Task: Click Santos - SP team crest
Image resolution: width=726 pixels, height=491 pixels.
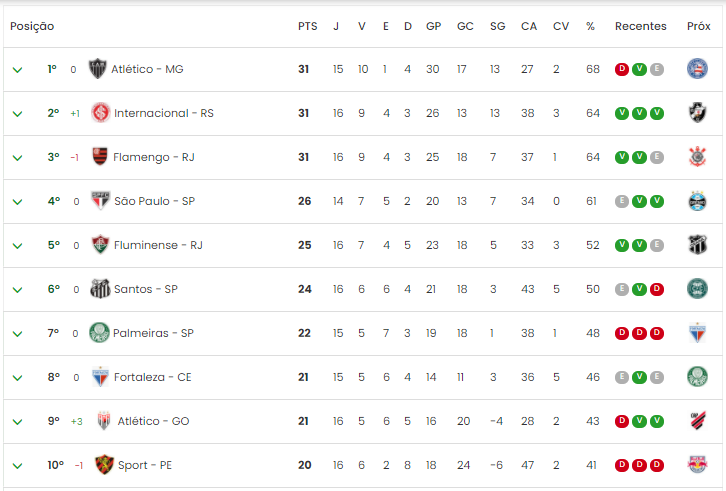Action: coord(100,289)
